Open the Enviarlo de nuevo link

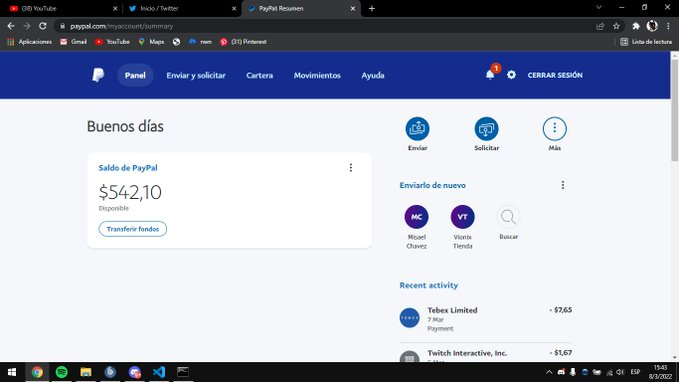click(x=433, y=185)
